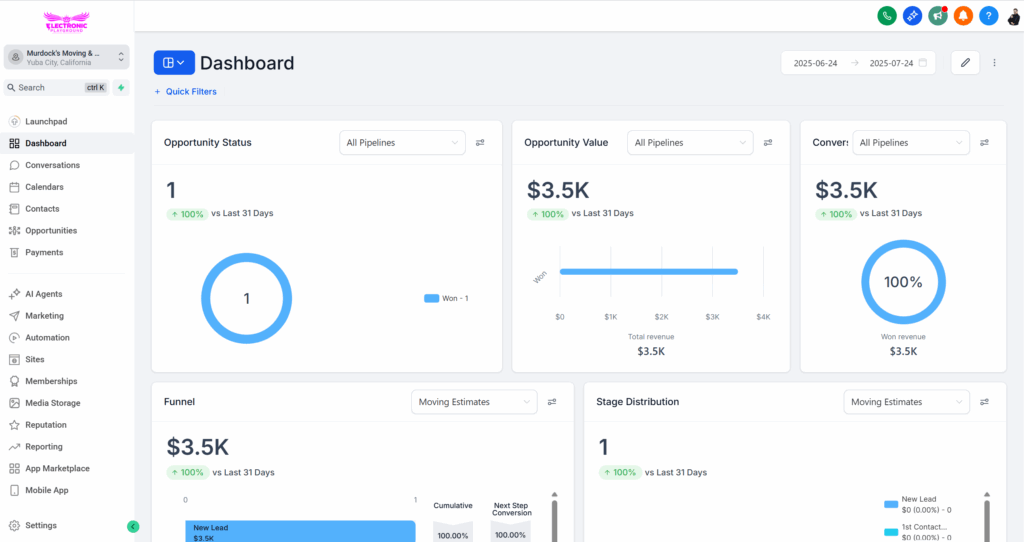Image resolution: width=1024 pixels, height=542 pixels.
Task: Click the Electronic Playground logo
Action: (x=66, y=22)
